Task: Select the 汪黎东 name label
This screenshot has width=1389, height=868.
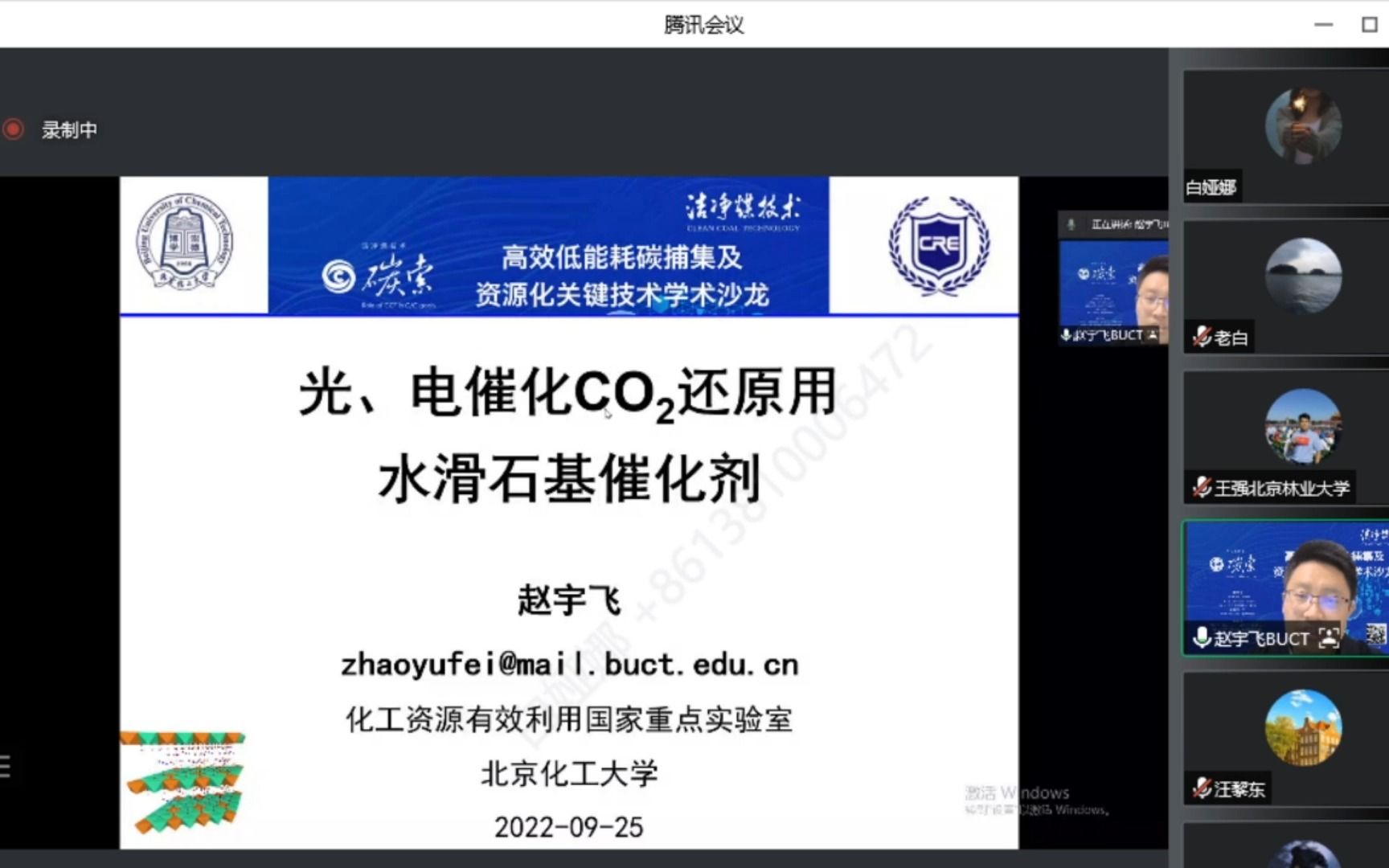Action: (x=1239, y=789)
